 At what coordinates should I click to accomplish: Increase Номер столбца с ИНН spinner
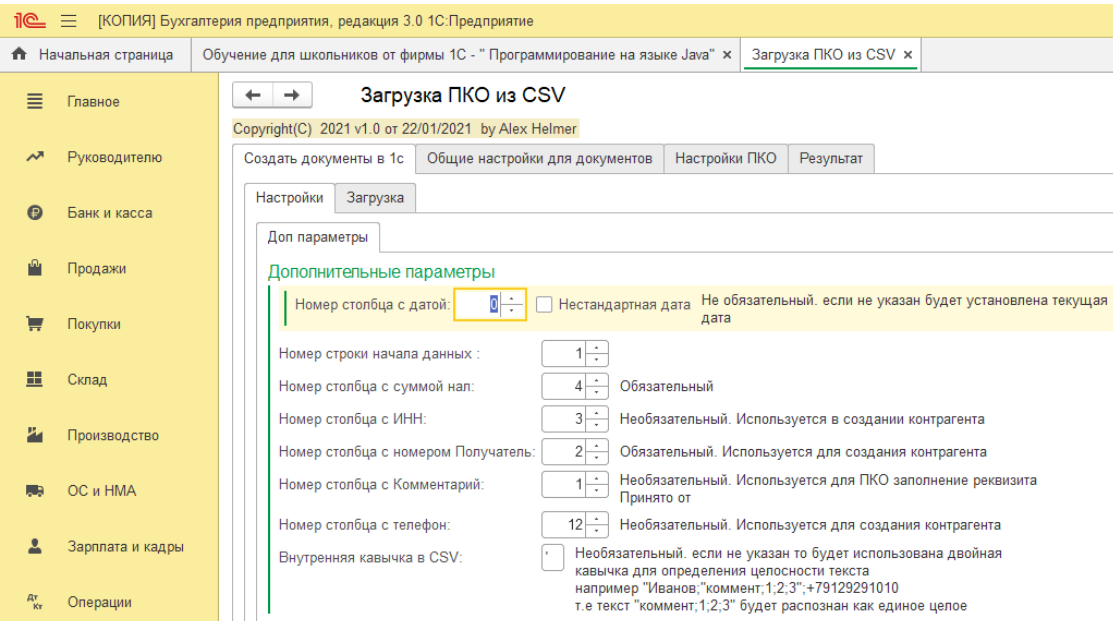[x=597, y=413]
